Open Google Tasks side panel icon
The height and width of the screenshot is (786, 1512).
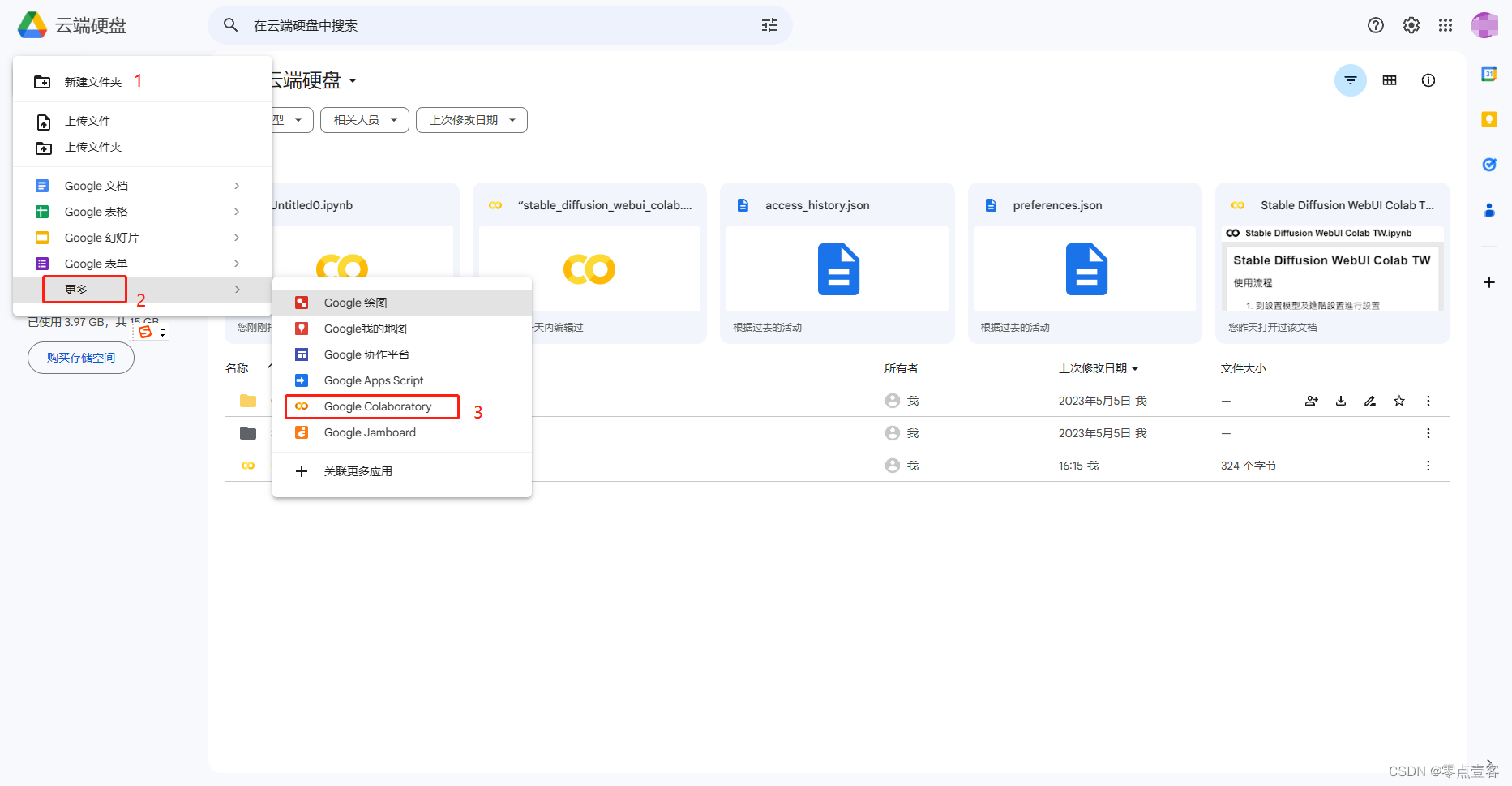coord(1489,165)
